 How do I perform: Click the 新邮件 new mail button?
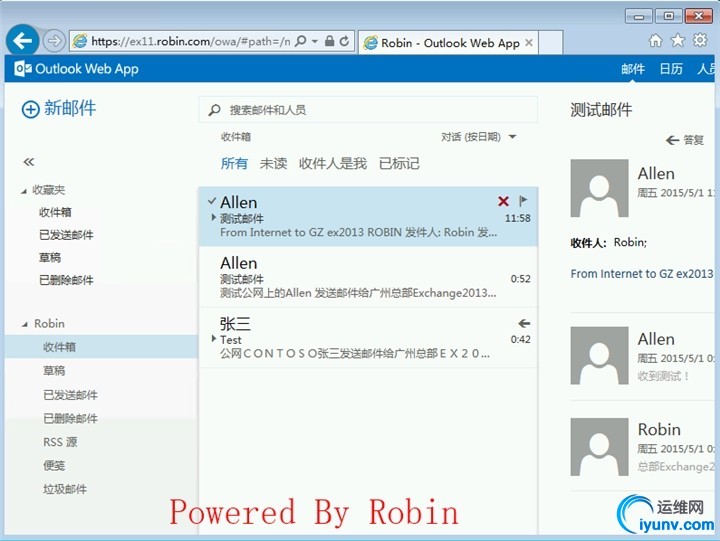[59, 109]
